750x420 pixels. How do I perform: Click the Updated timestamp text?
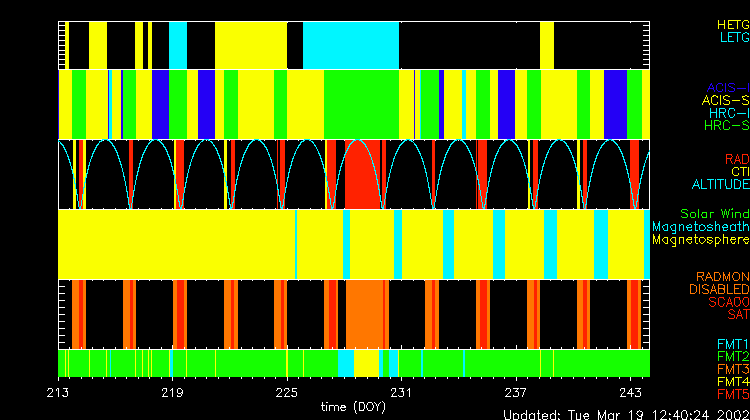point(625,414)
